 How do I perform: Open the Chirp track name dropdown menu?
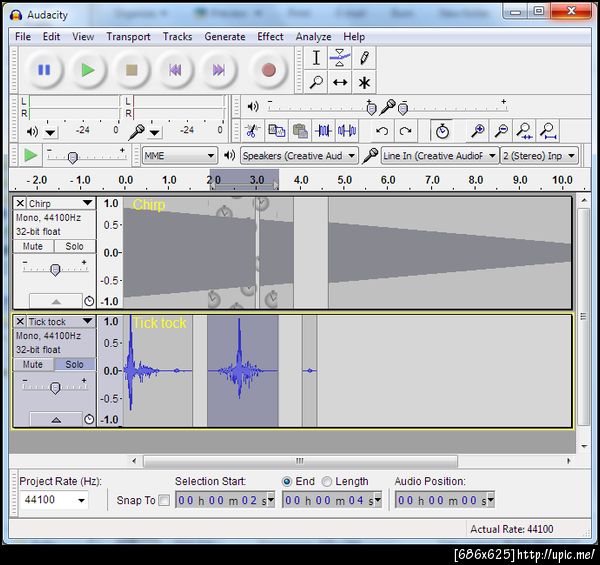pos(55,203)
